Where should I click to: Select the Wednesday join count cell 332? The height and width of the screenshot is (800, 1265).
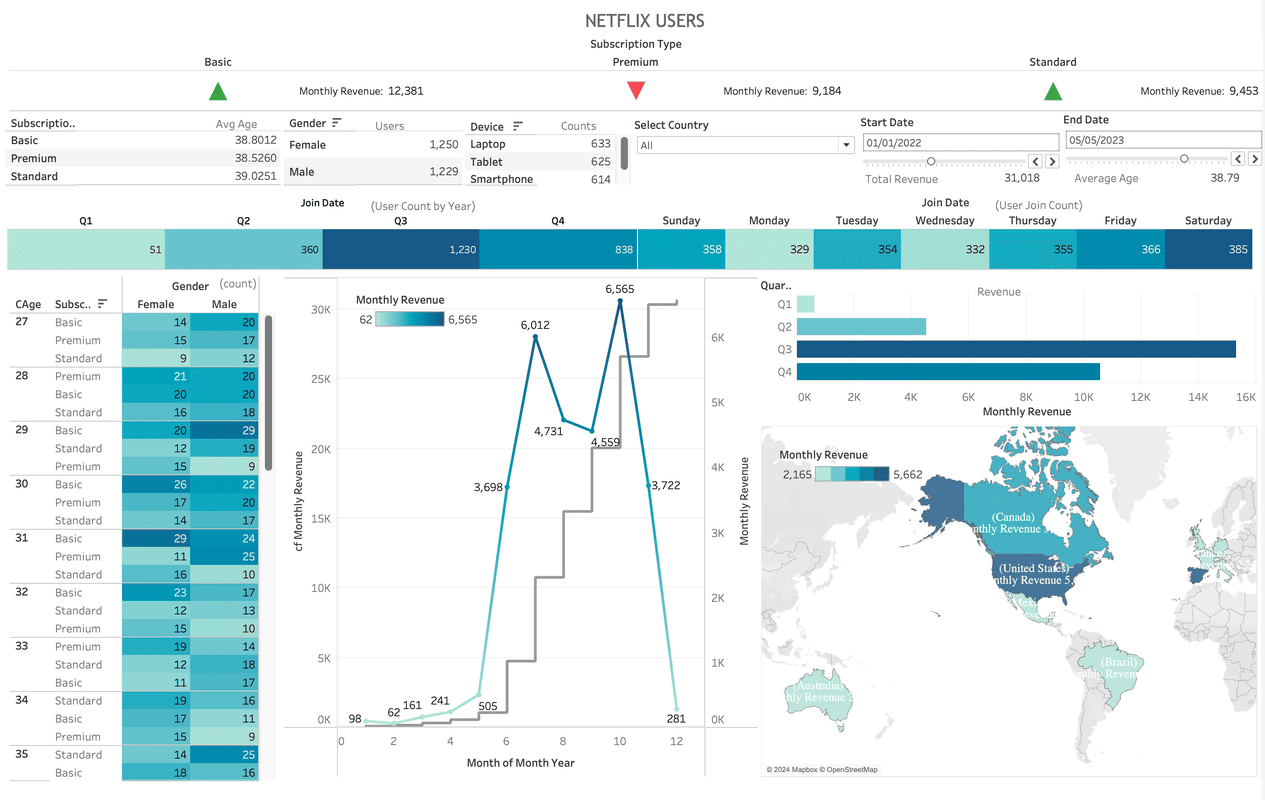[945, 249]
